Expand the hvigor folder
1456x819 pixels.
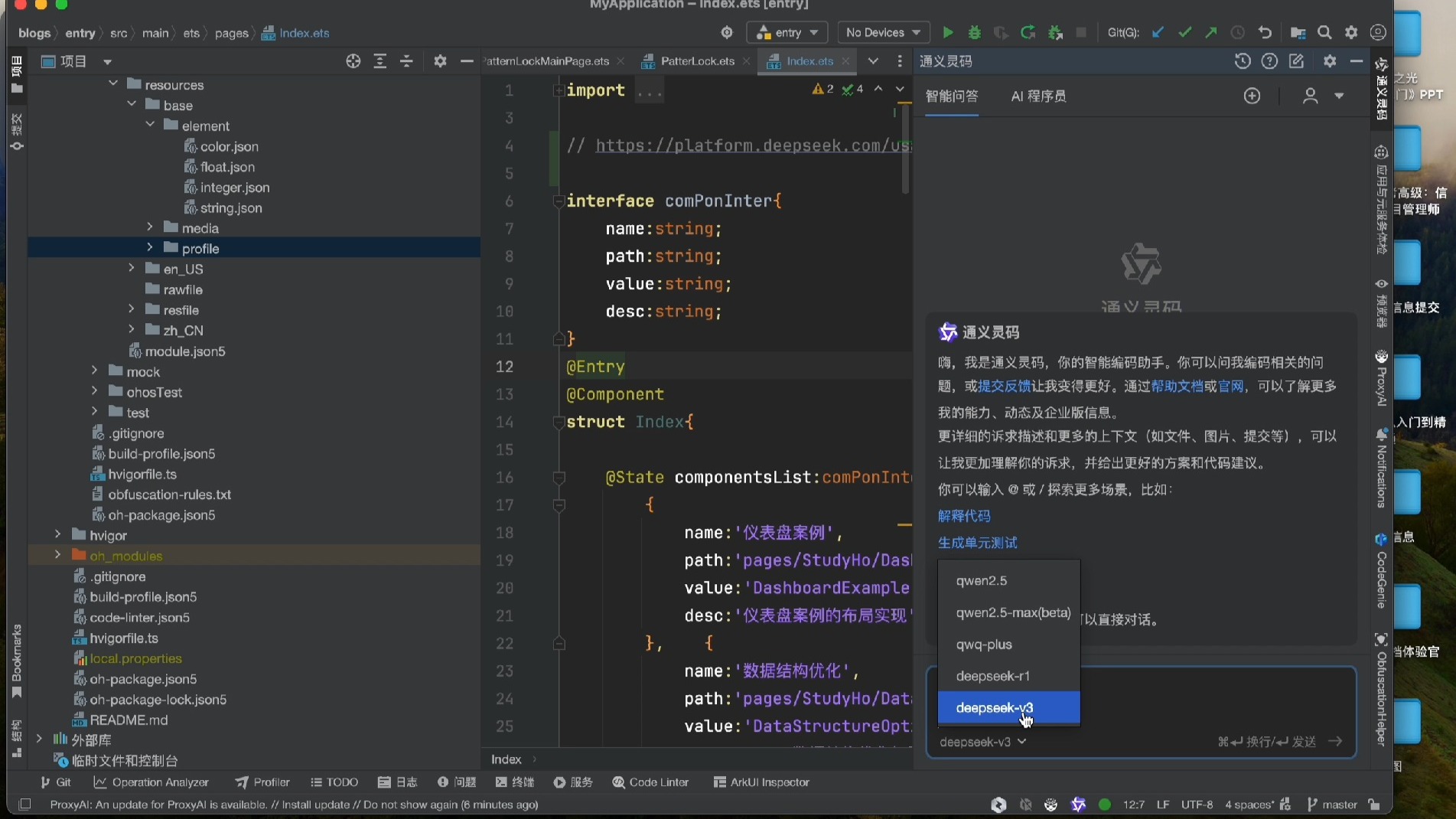[x=58, y=534]
